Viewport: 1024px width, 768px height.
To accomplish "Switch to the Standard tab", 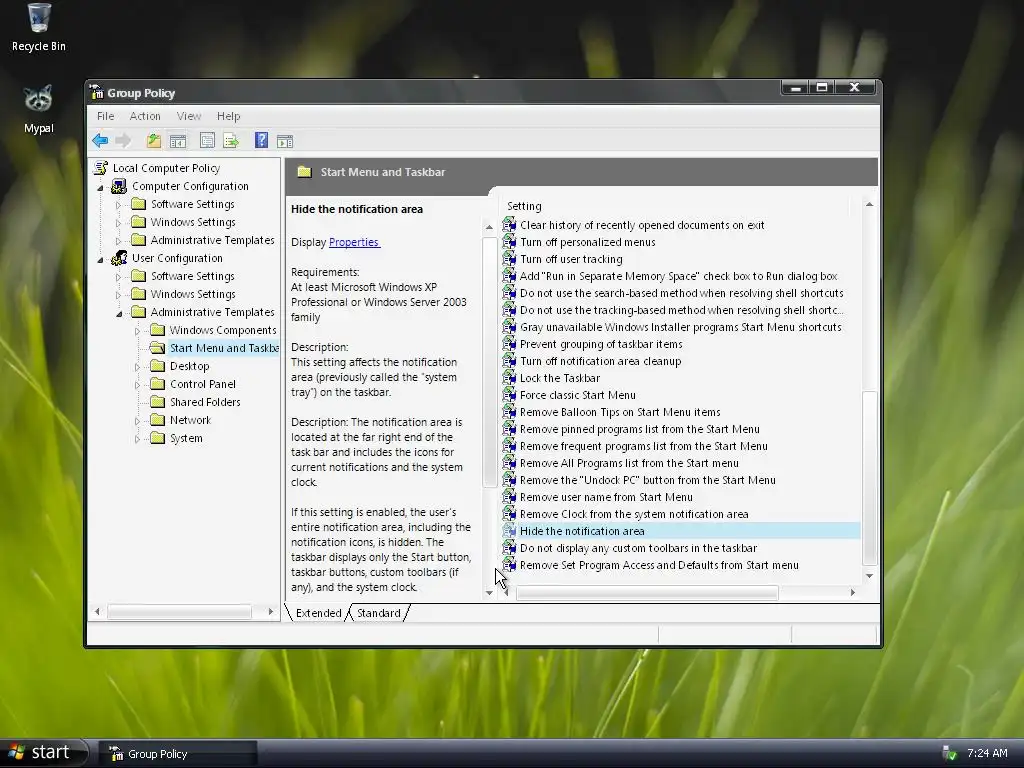I will [378, 613].
